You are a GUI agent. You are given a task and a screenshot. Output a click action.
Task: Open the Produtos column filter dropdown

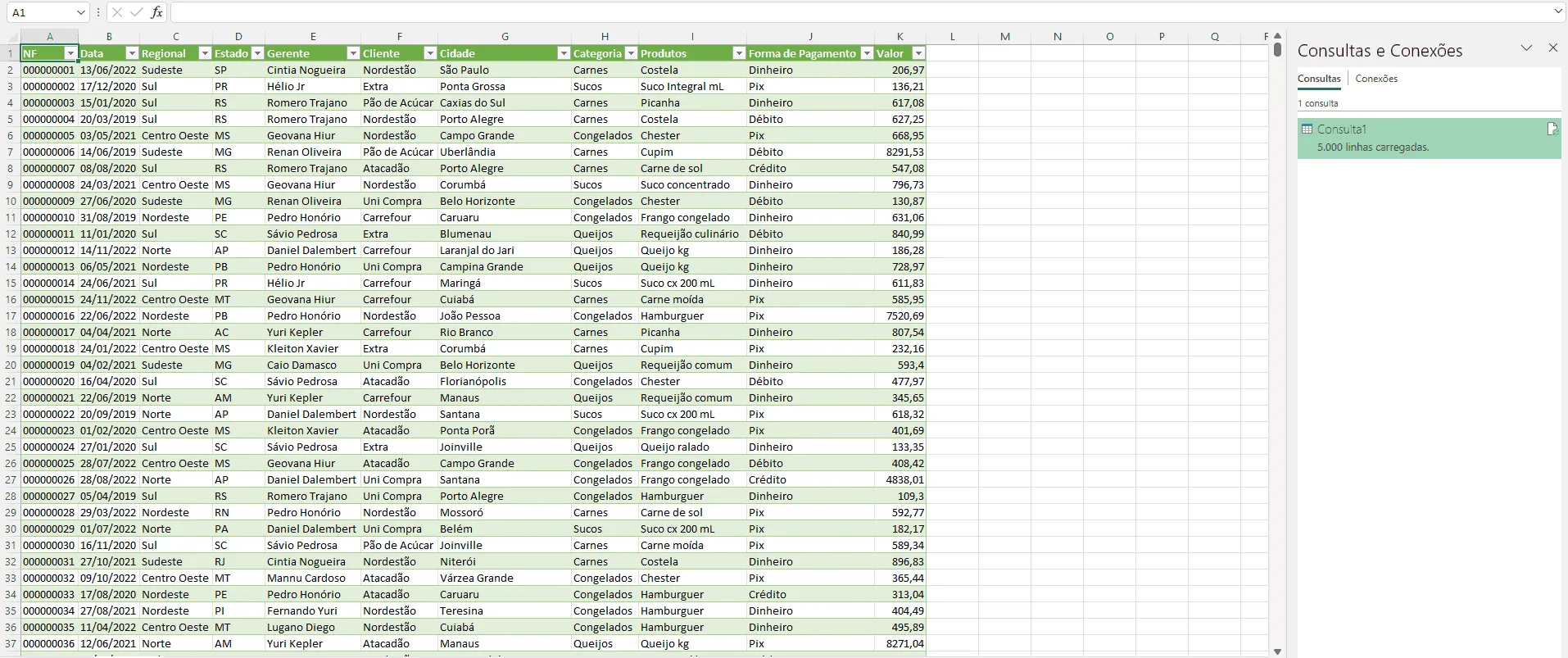pos(739,53)
